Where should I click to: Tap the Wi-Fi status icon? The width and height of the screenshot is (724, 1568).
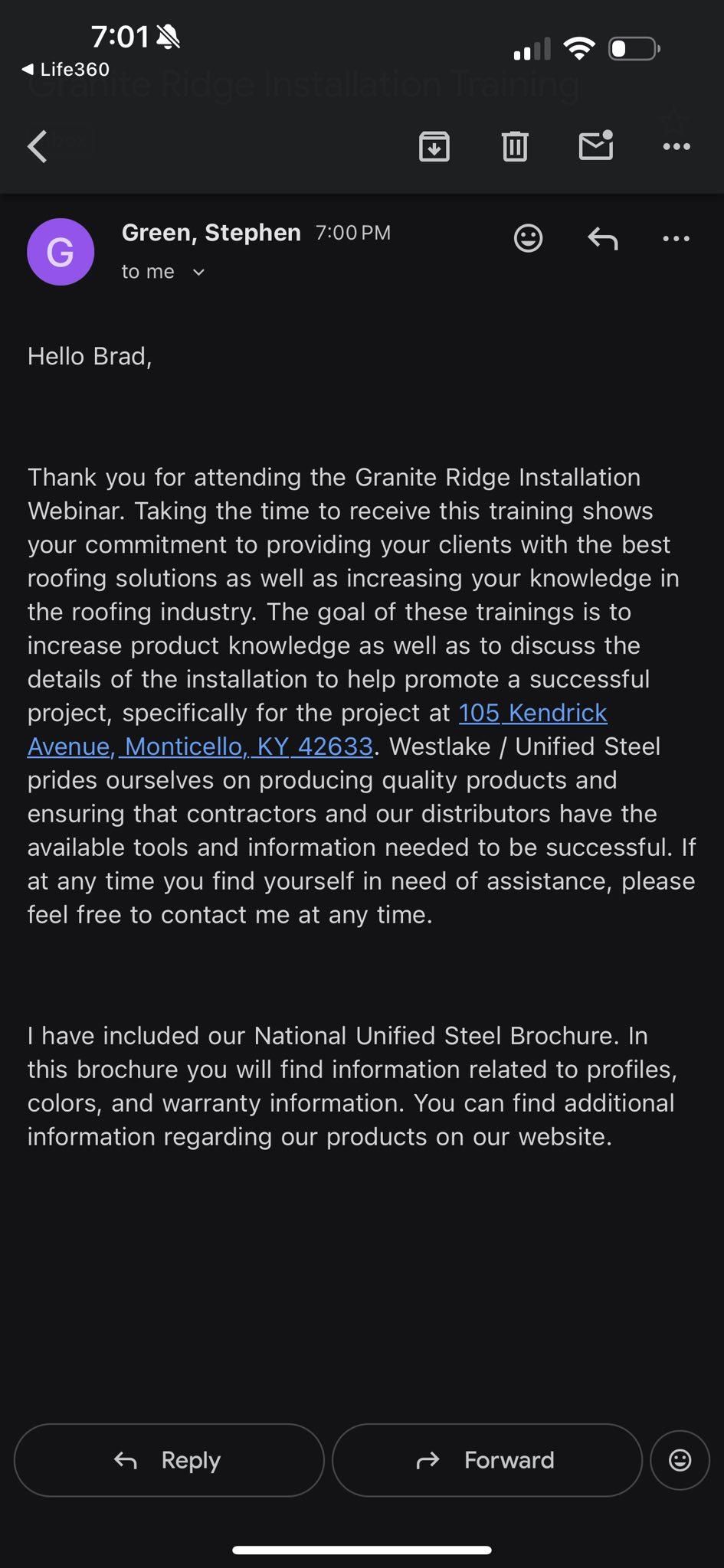579,49
